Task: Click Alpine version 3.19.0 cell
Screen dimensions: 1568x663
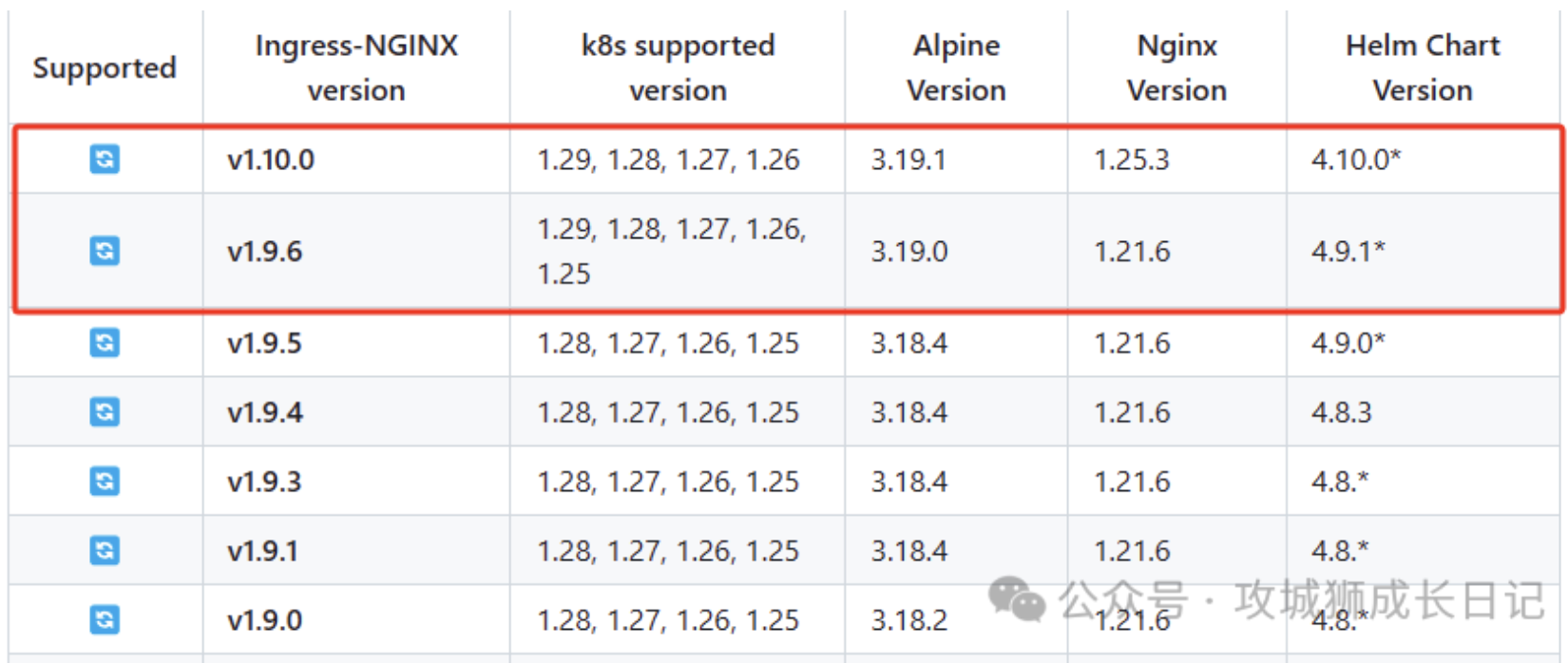Action: tap(909, 252)
